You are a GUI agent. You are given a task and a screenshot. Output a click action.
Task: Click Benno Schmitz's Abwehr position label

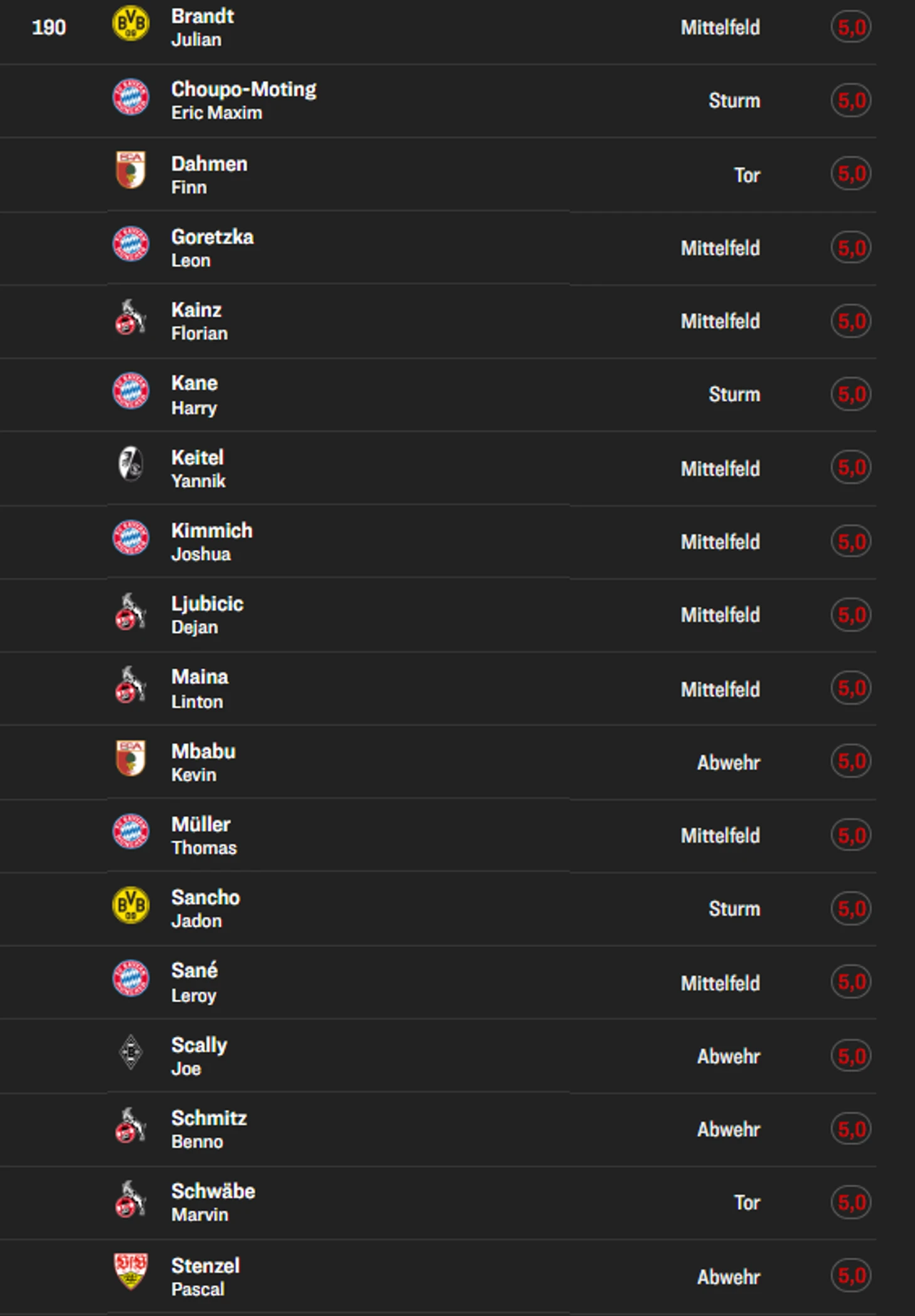point(728,1130)
